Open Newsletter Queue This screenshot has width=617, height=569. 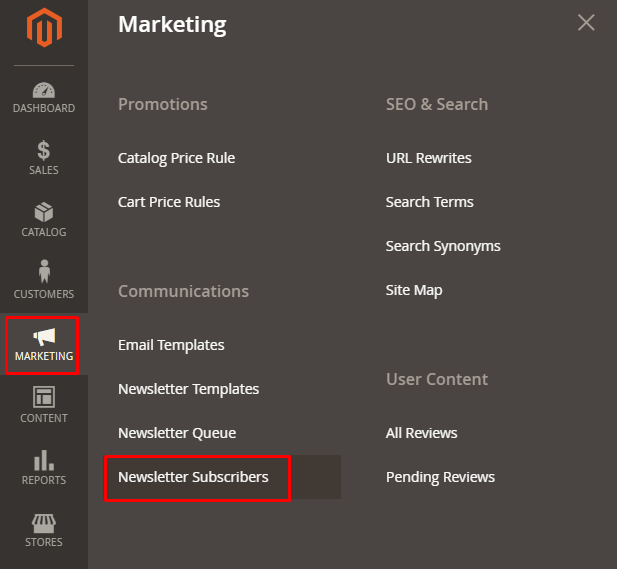[x=177, y=433]
